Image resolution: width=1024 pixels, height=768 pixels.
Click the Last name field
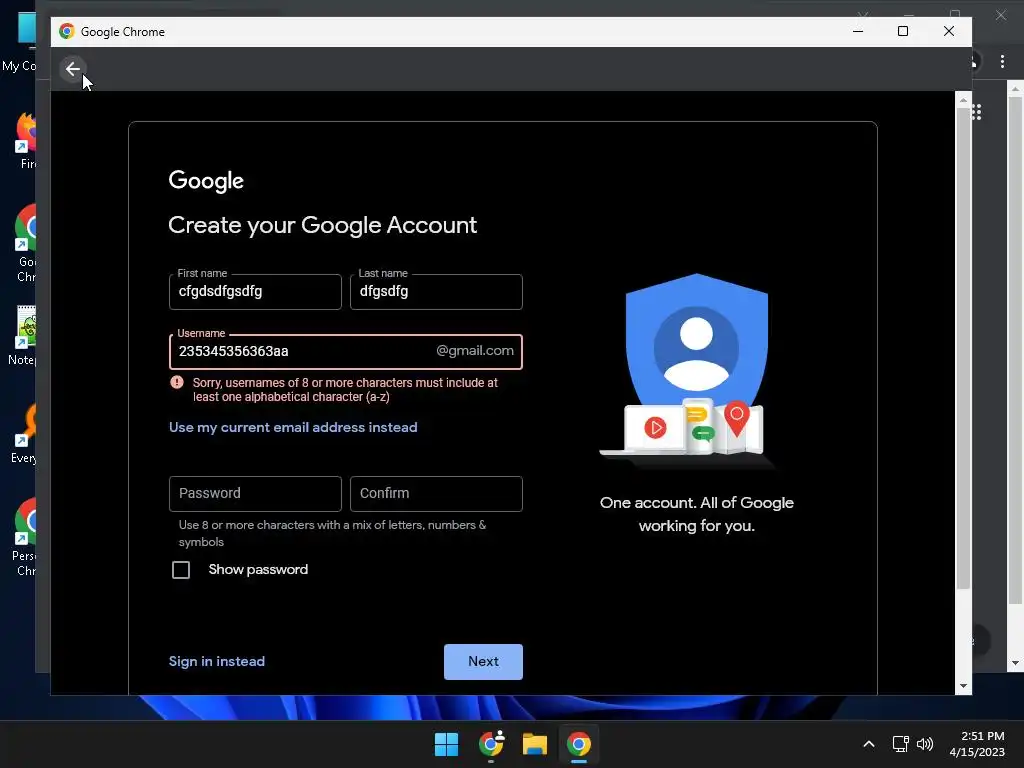pyautogui.click(x=436, y=292)
